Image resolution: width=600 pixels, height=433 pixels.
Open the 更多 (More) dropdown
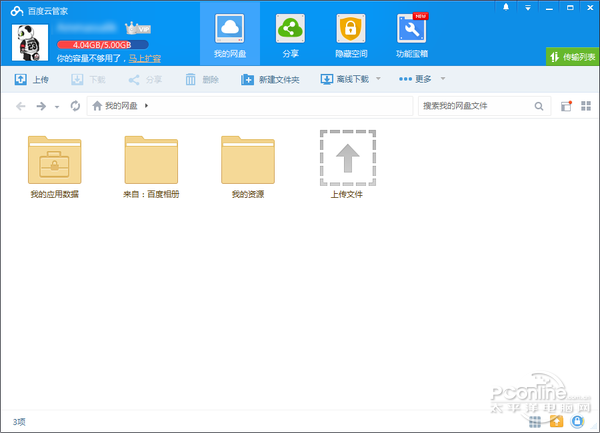tap(422, 79)
